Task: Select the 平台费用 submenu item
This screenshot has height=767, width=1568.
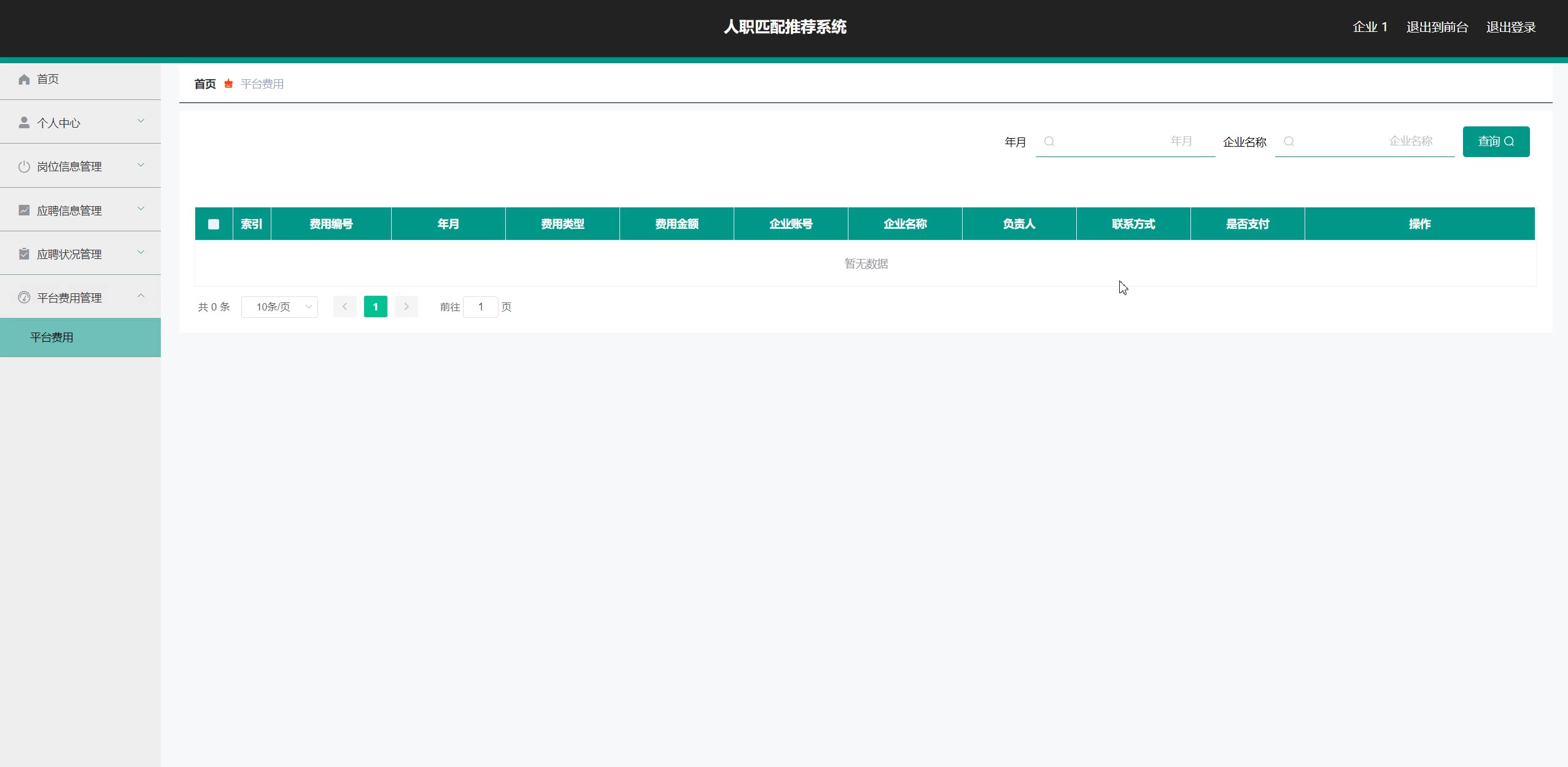Action: (x=80, y=337)
